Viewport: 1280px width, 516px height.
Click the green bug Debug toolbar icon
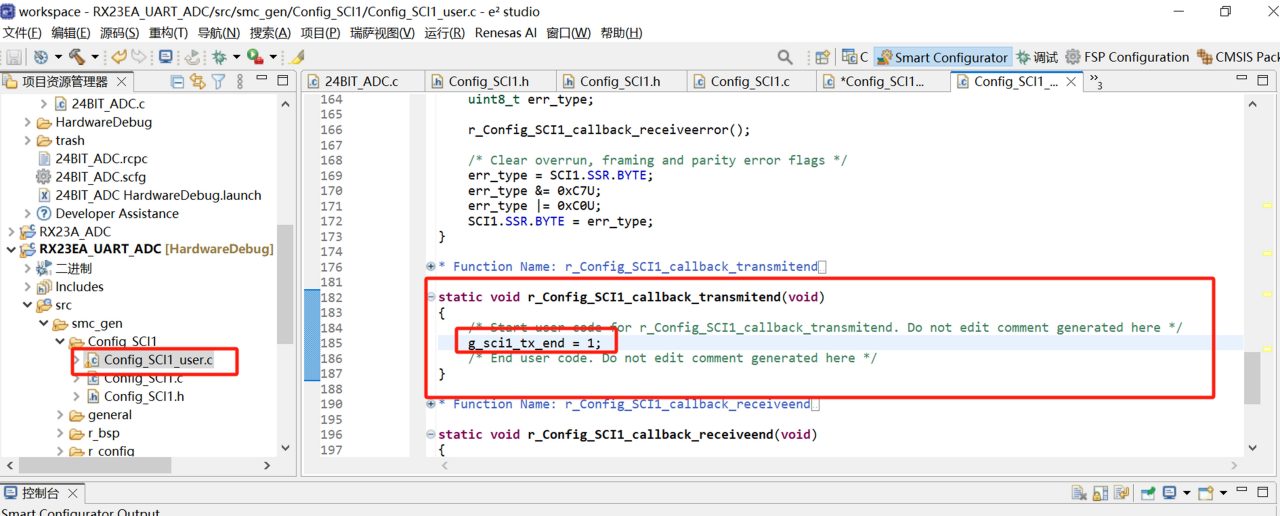pyautogui.click(x=218, y=57)
